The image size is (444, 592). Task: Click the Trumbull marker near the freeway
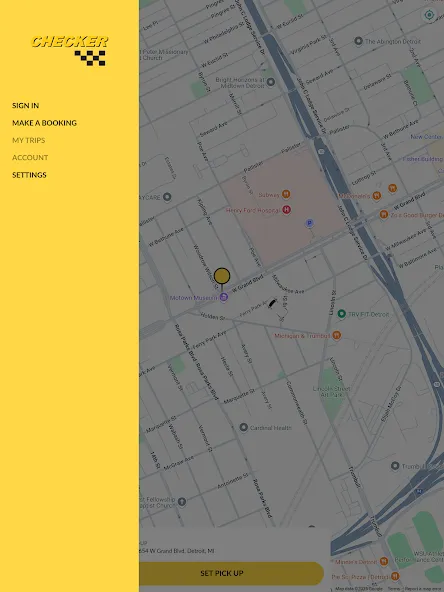395,466
